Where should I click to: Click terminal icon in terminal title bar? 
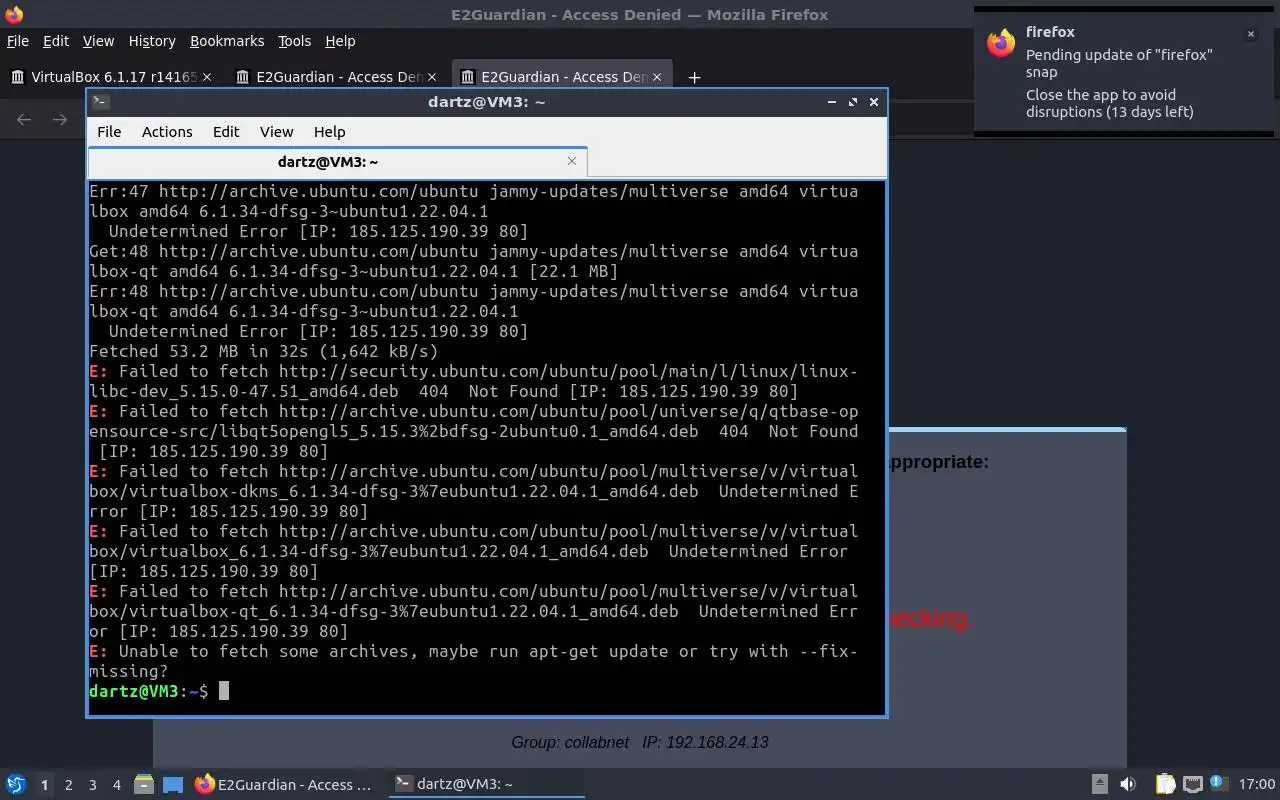(x=100, y=101)
